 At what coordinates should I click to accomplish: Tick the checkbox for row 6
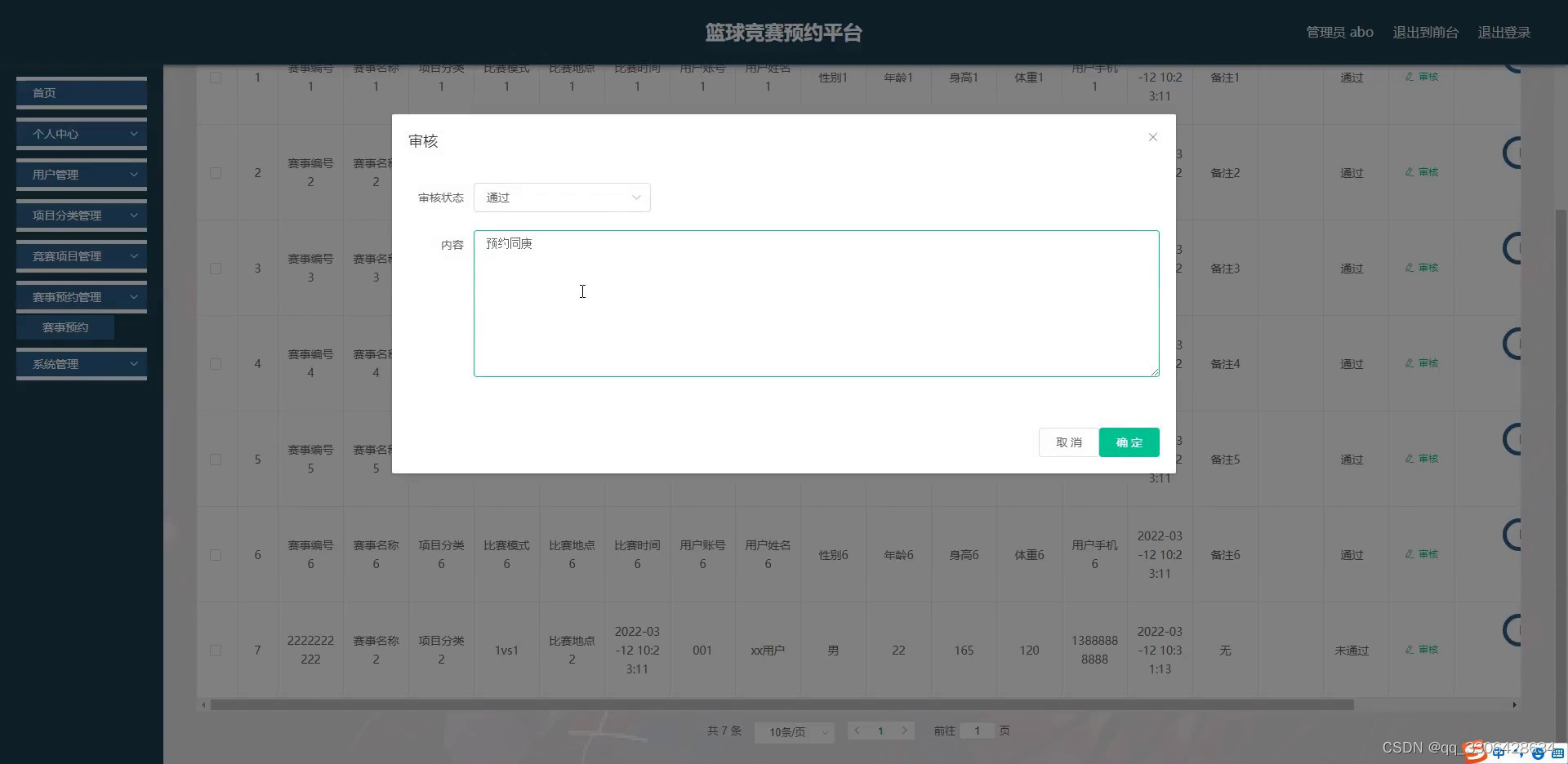tap(216, 555)
